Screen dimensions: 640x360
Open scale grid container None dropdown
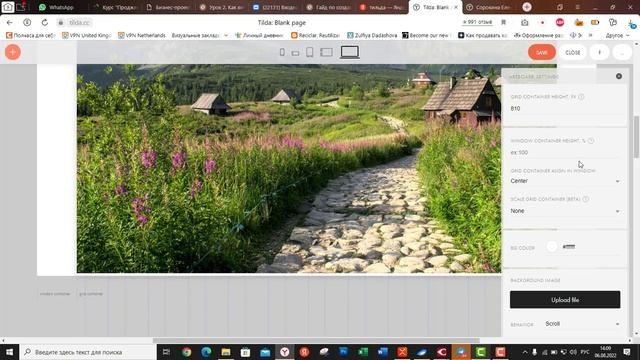[565, 211]
